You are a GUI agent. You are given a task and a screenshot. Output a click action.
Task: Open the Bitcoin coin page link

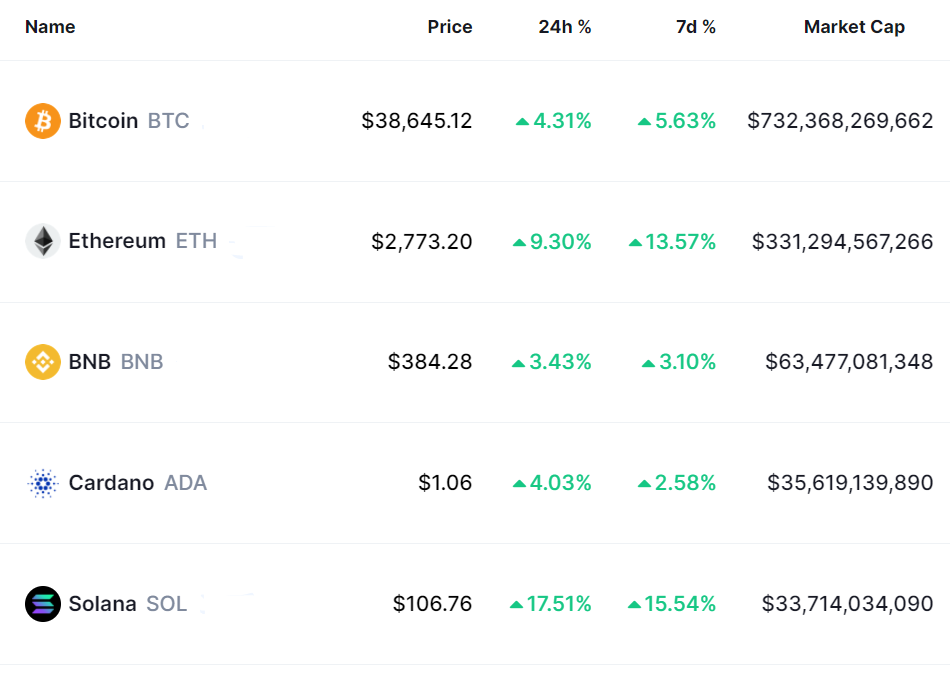tap(103, 121)
